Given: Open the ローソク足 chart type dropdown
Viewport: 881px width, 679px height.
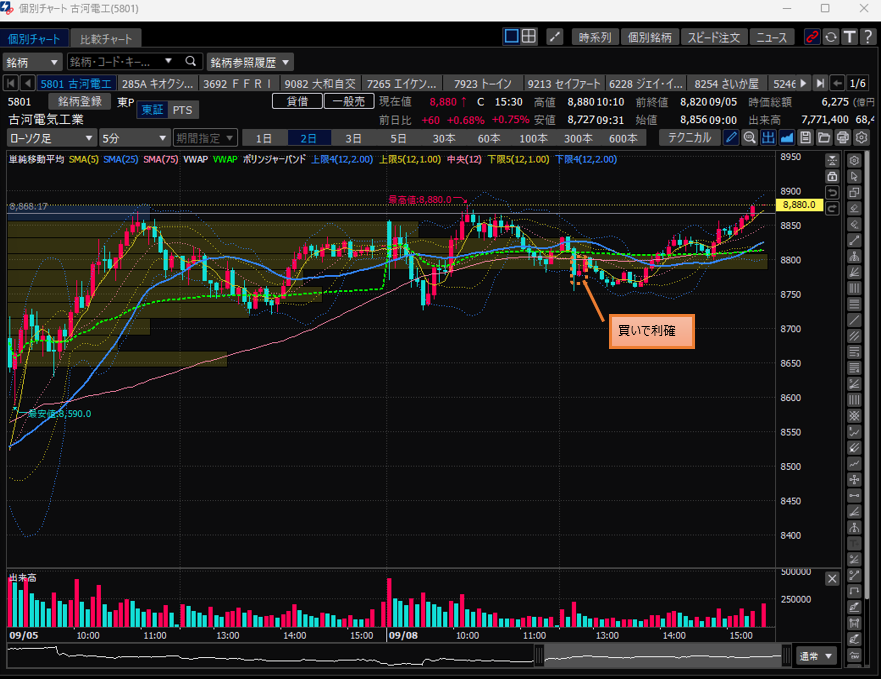Looking at the screenshot, I should click(x=52, y=138).
